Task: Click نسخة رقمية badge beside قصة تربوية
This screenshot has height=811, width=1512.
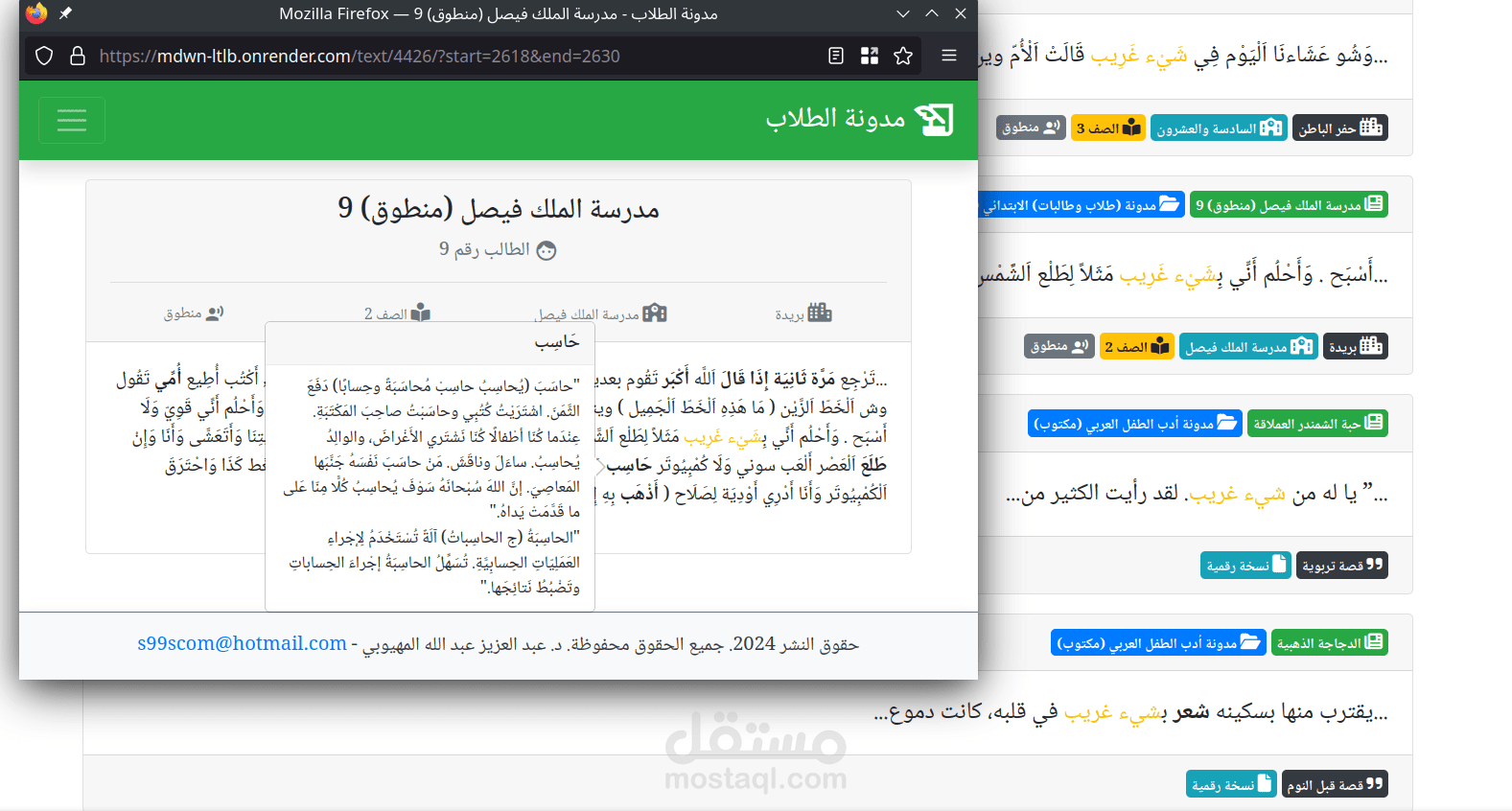Action: [x=1245, y=565]
